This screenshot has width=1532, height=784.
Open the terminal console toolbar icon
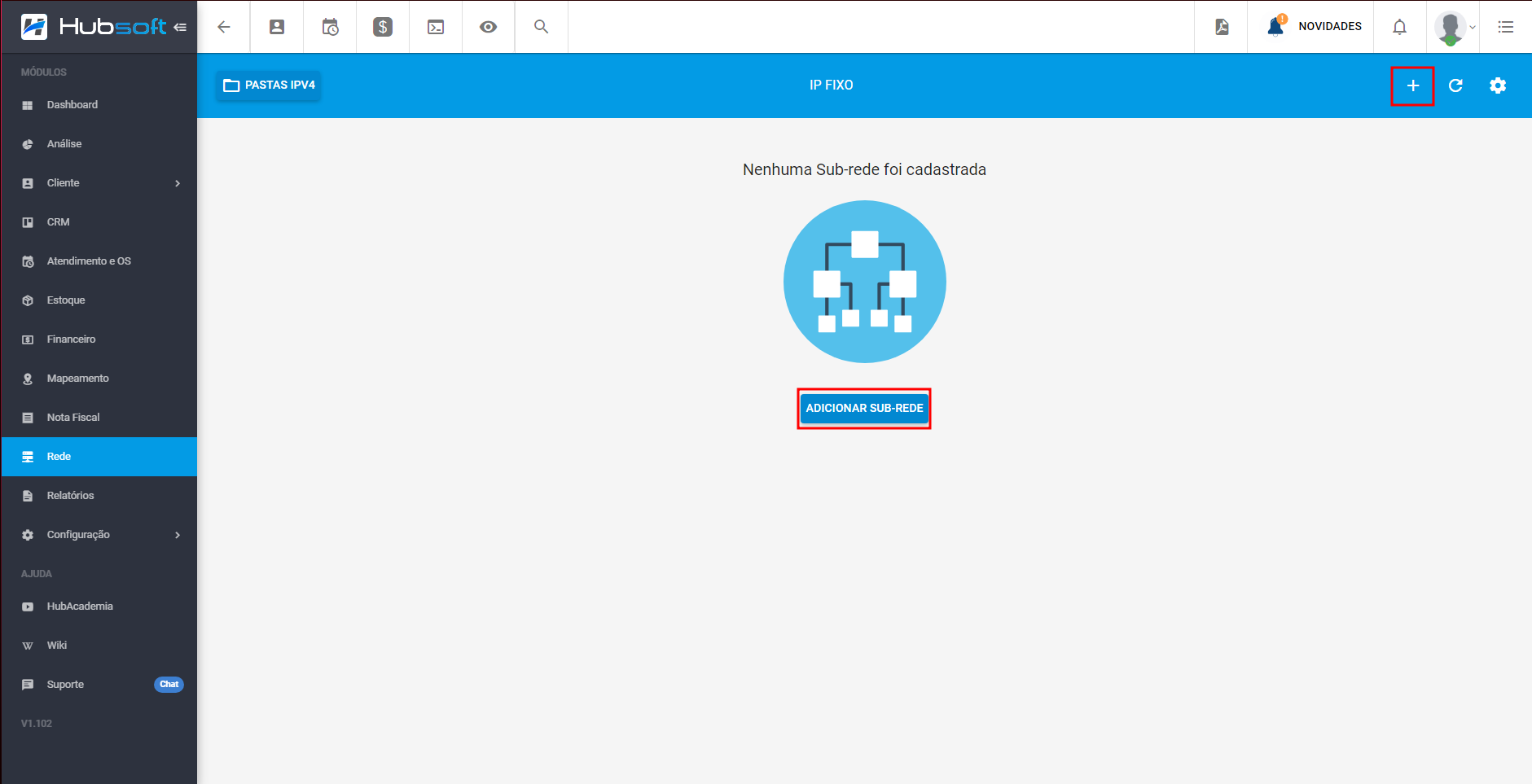436,27
